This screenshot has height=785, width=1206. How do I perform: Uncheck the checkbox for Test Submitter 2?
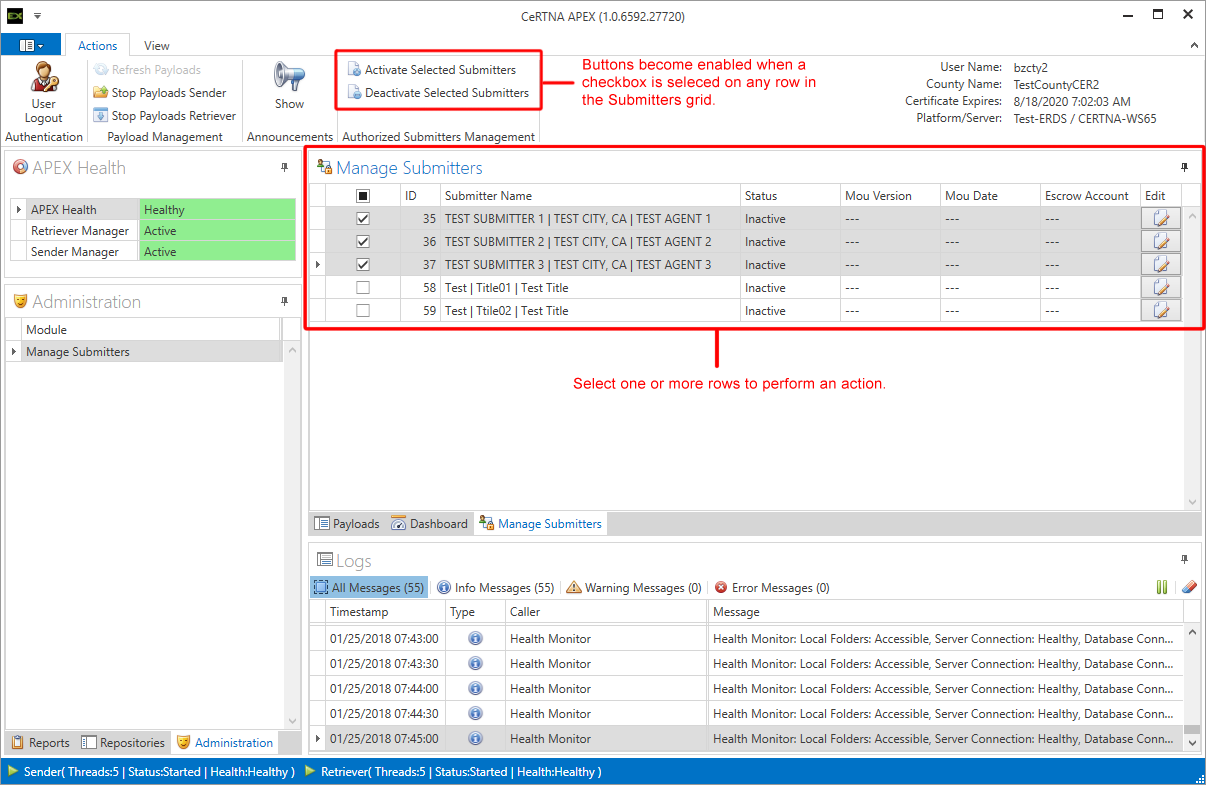pyautogui.click(x=363, y=242)
